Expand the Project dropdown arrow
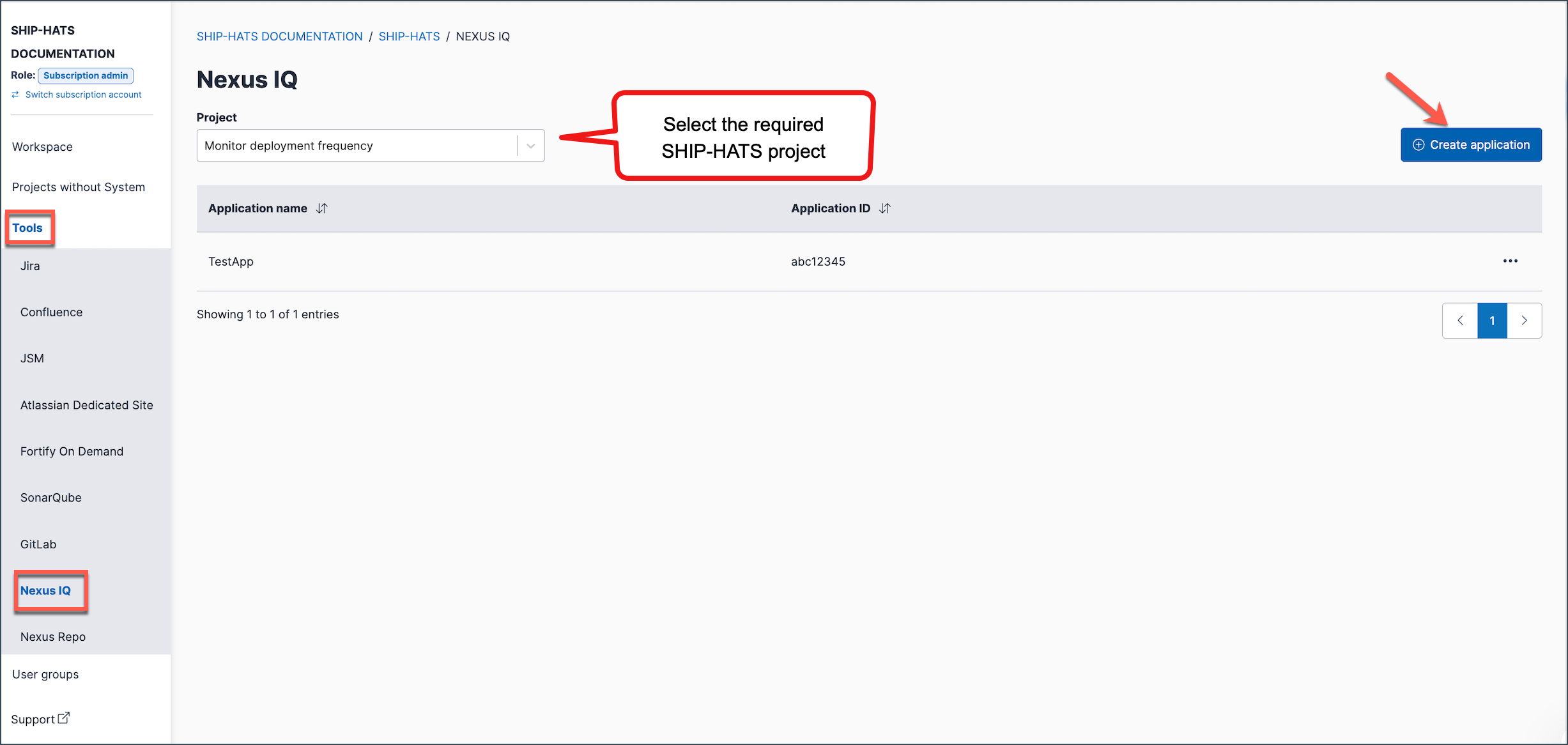The width and height of the screenshot is (1568, 745). click(x=531, y=146)
